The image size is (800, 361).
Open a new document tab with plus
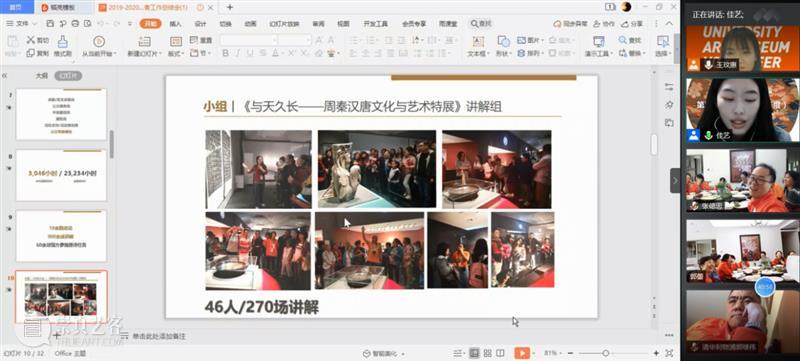point(230,7)
